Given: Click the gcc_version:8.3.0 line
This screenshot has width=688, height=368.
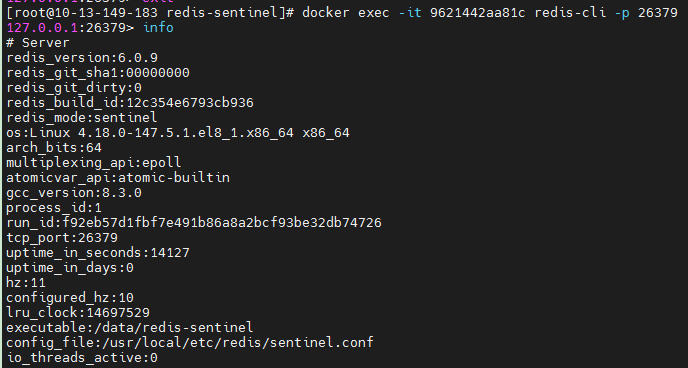Looking at the screenshot, I should (x=74, y=193).
